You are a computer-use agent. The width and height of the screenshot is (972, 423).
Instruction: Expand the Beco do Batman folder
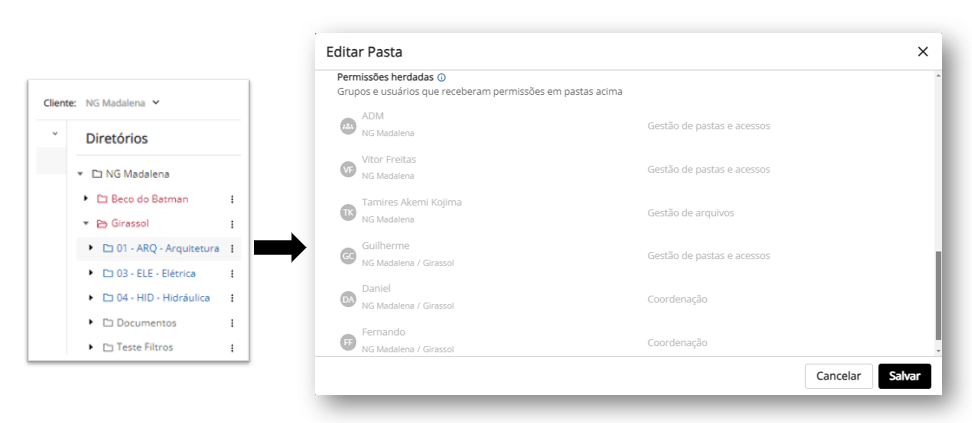[x=86, y=199]
